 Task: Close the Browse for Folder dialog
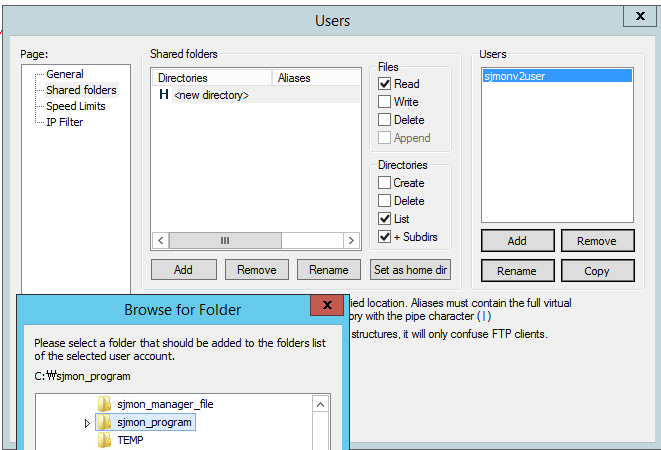click(x=327, y=307)
